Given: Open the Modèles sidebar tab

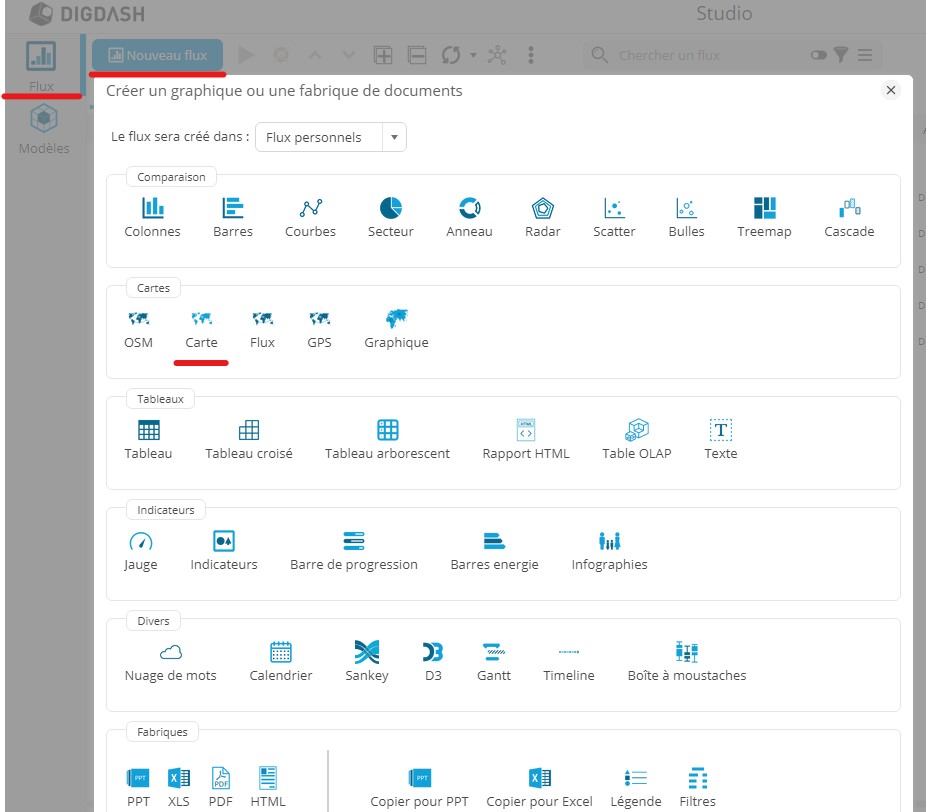Looking at the screenshot, I should 44,130.
